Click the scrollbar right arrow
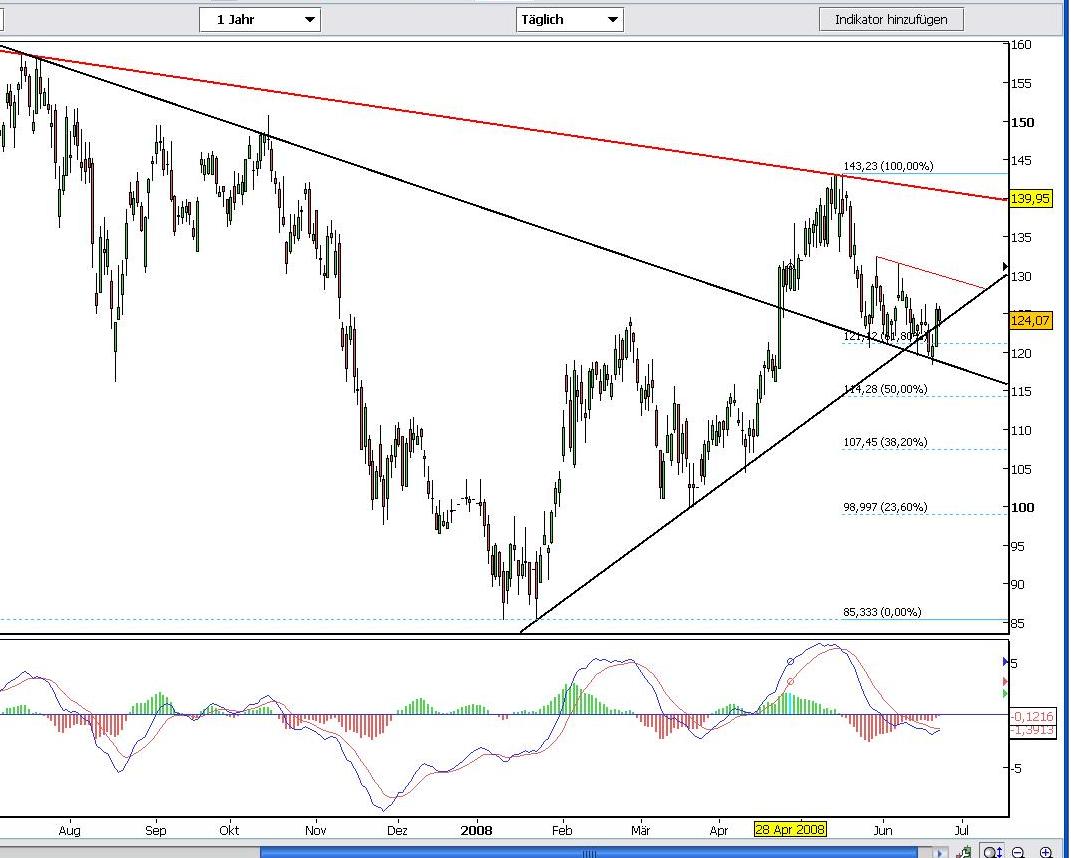The image size is (1071, 858). [941, 853]
